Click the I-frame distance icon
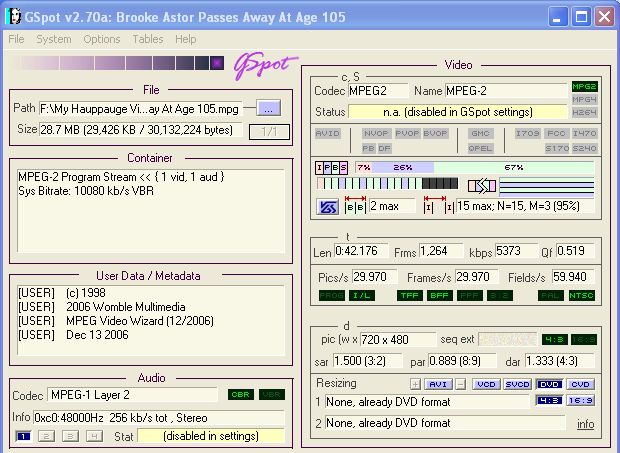The image size is (620, 453). tap(439, 204)
